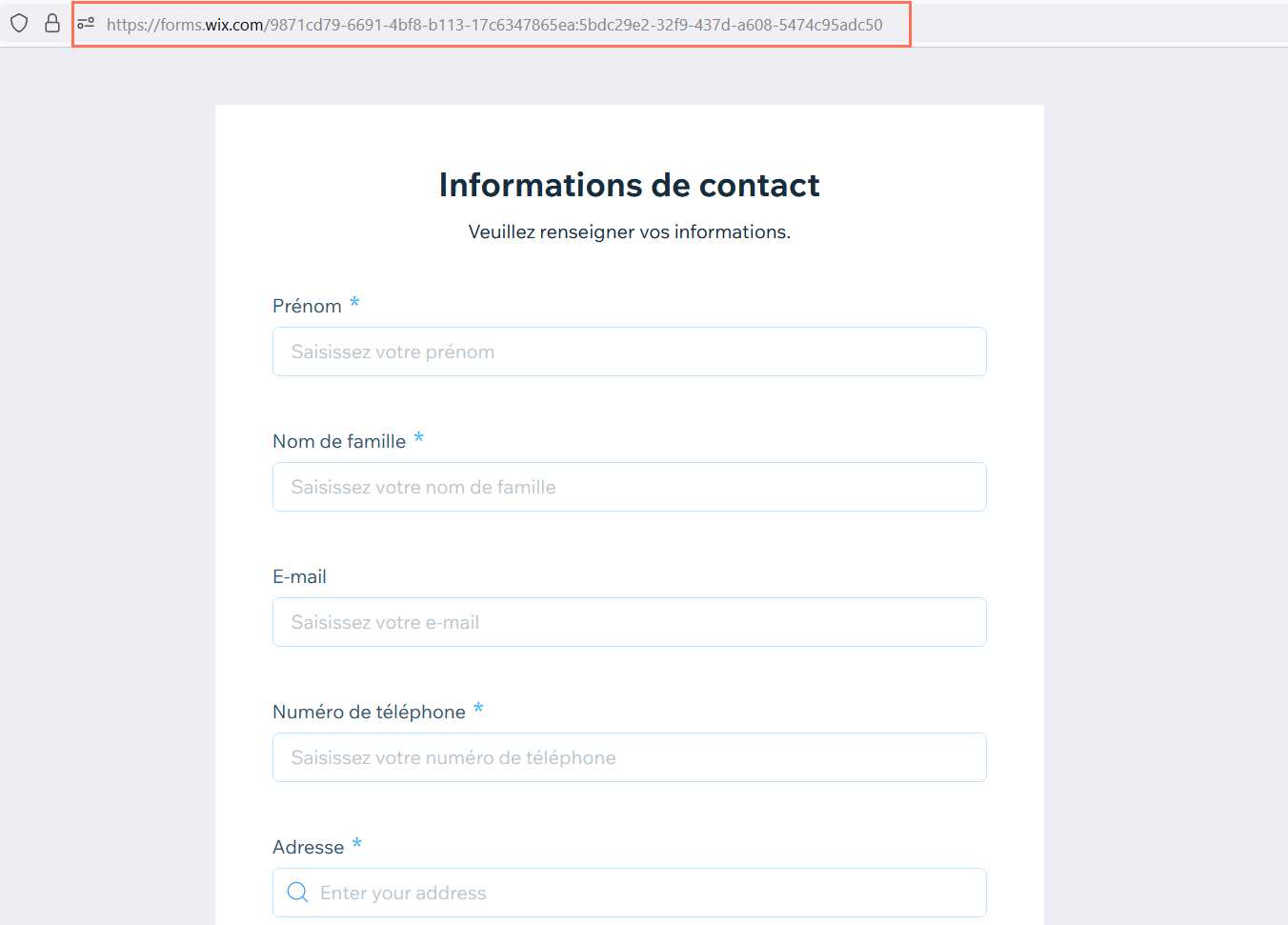1288x925 pixels.
Task: Click the magnifier icon in address field
Action: point(297,893)
